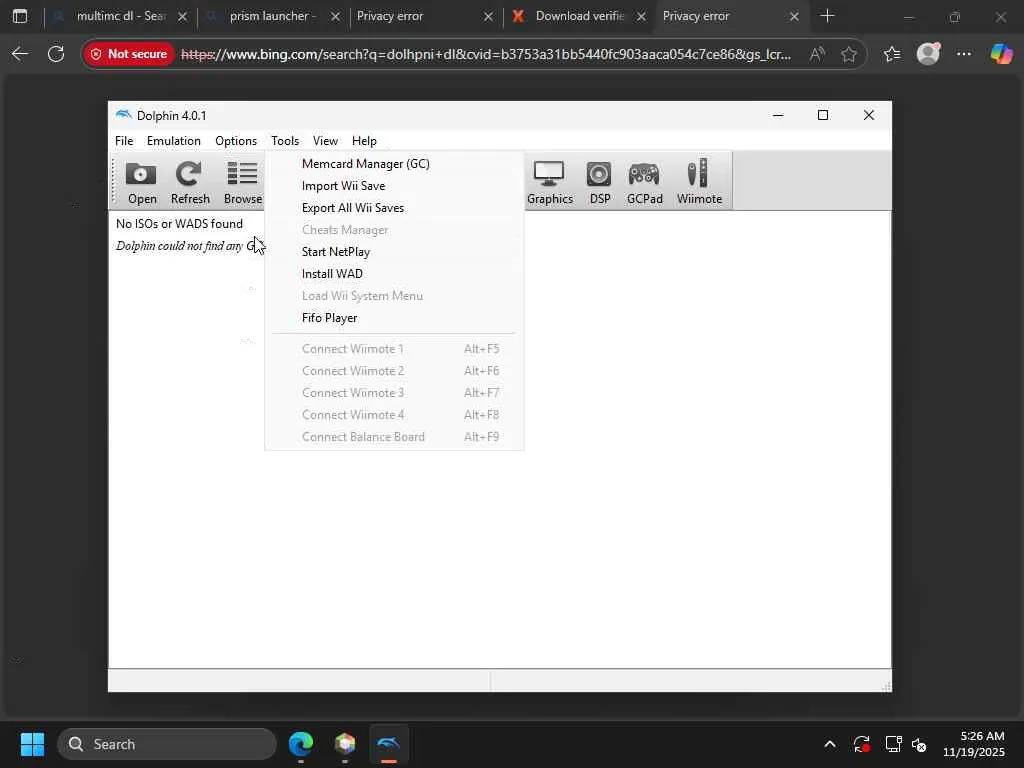
Task: Add a new browser tab
Action: point(827,16)
